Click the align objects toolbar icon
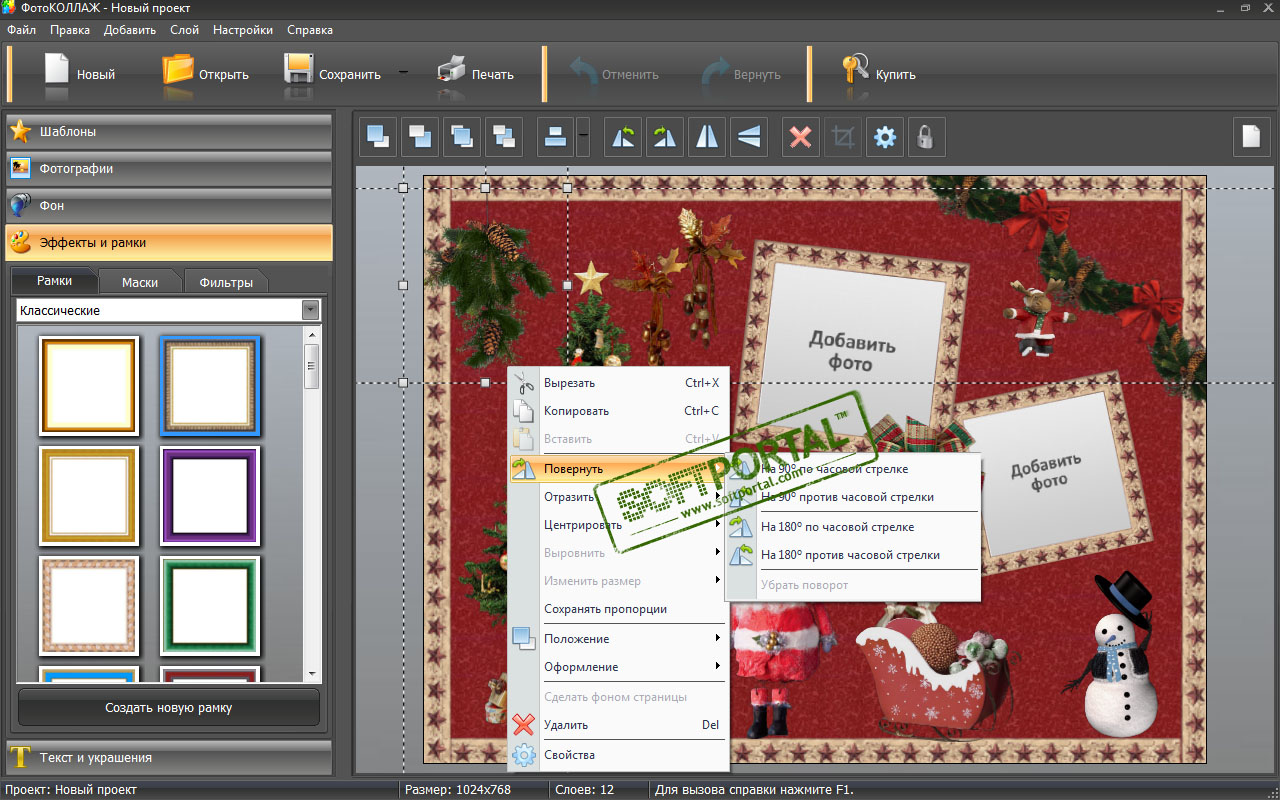Image resolution: width=1280 pixels, height=800 pixels. [556, 136]
